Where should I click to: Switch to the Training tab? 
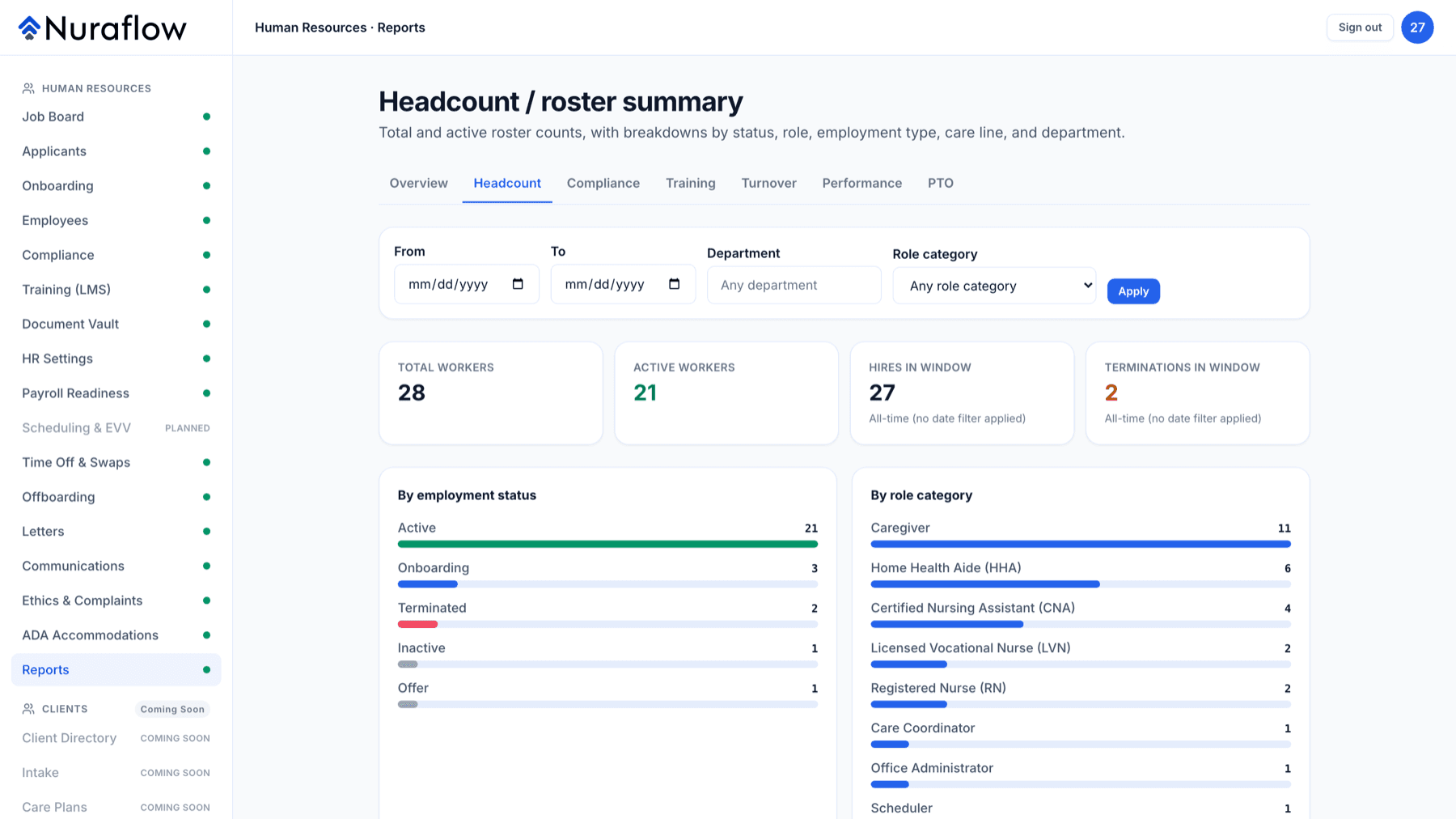[x=690, y=183]
